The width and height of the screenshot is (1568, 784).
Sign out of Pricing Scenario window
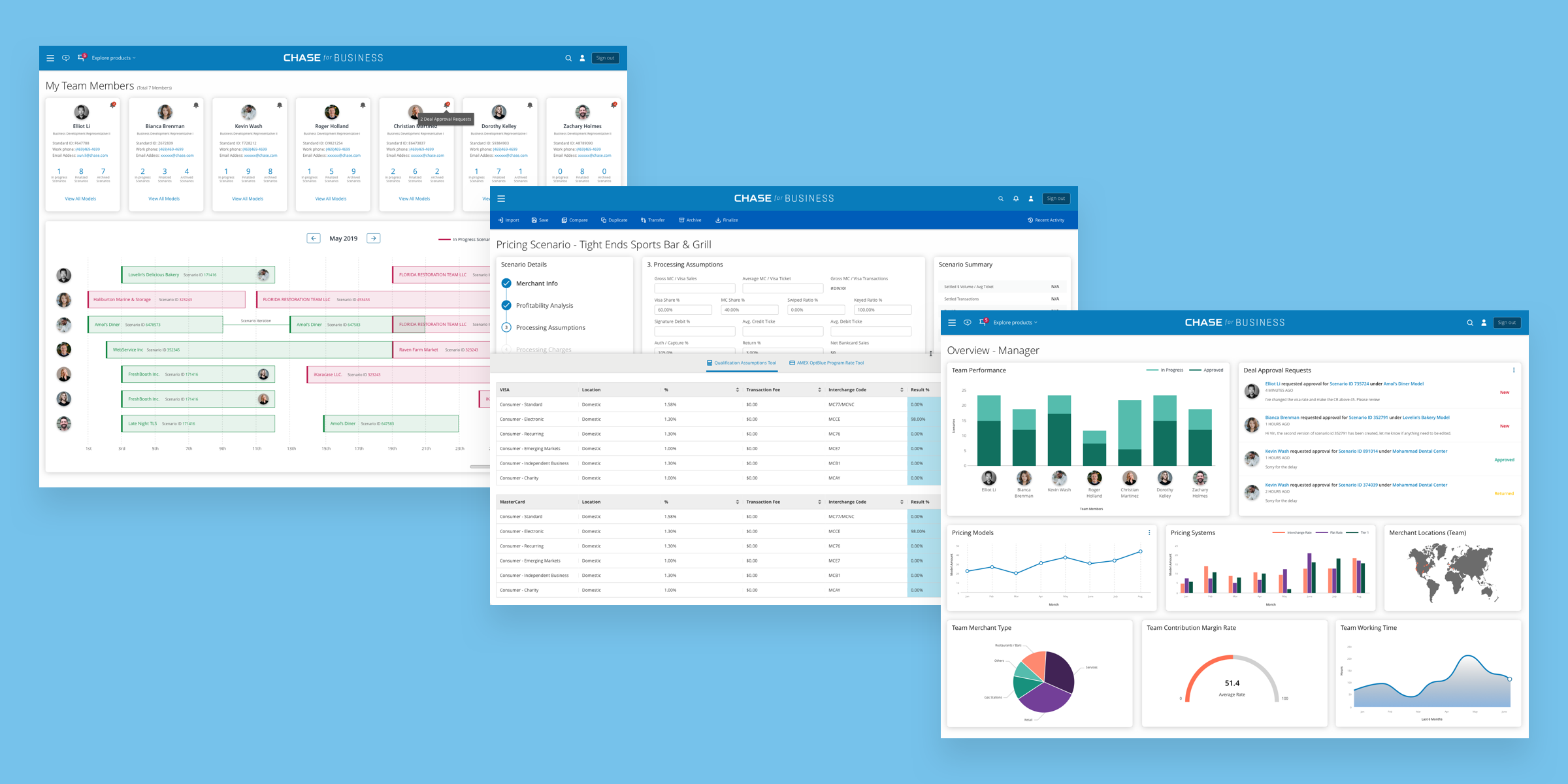point(1056,199)
